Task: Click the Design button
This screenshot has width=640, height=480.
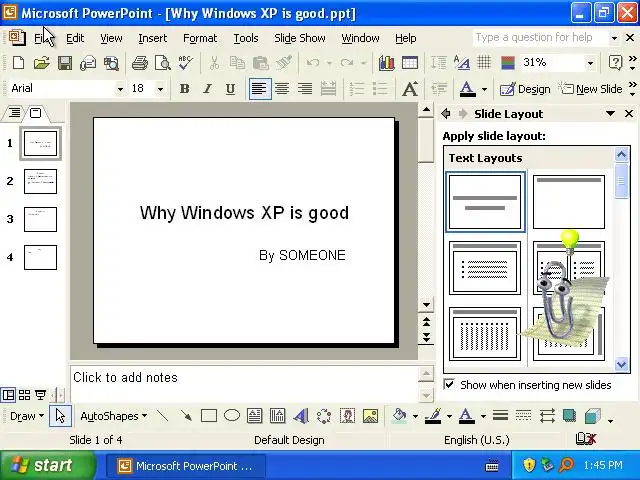Action: click(x=525, y=89)
